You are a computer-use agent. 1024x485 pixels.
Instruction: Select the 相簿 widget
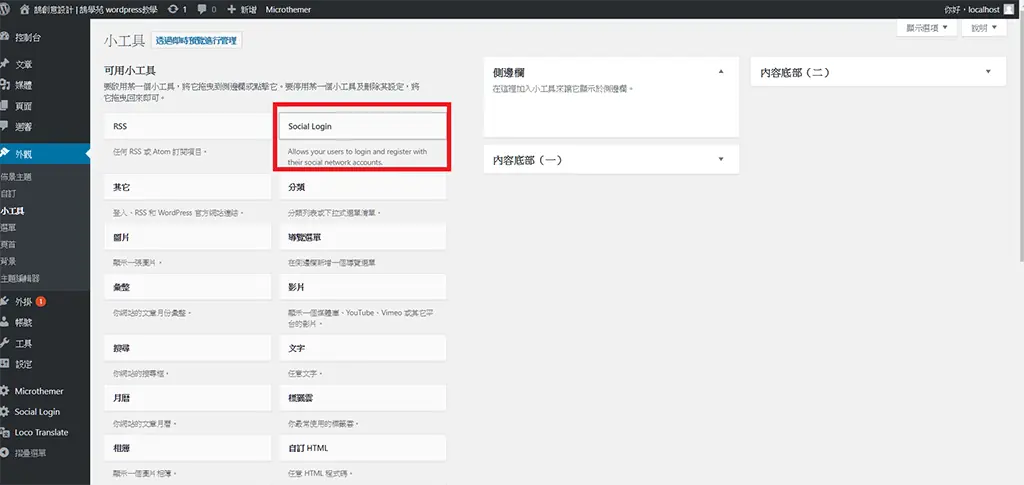tap(187, 448)
